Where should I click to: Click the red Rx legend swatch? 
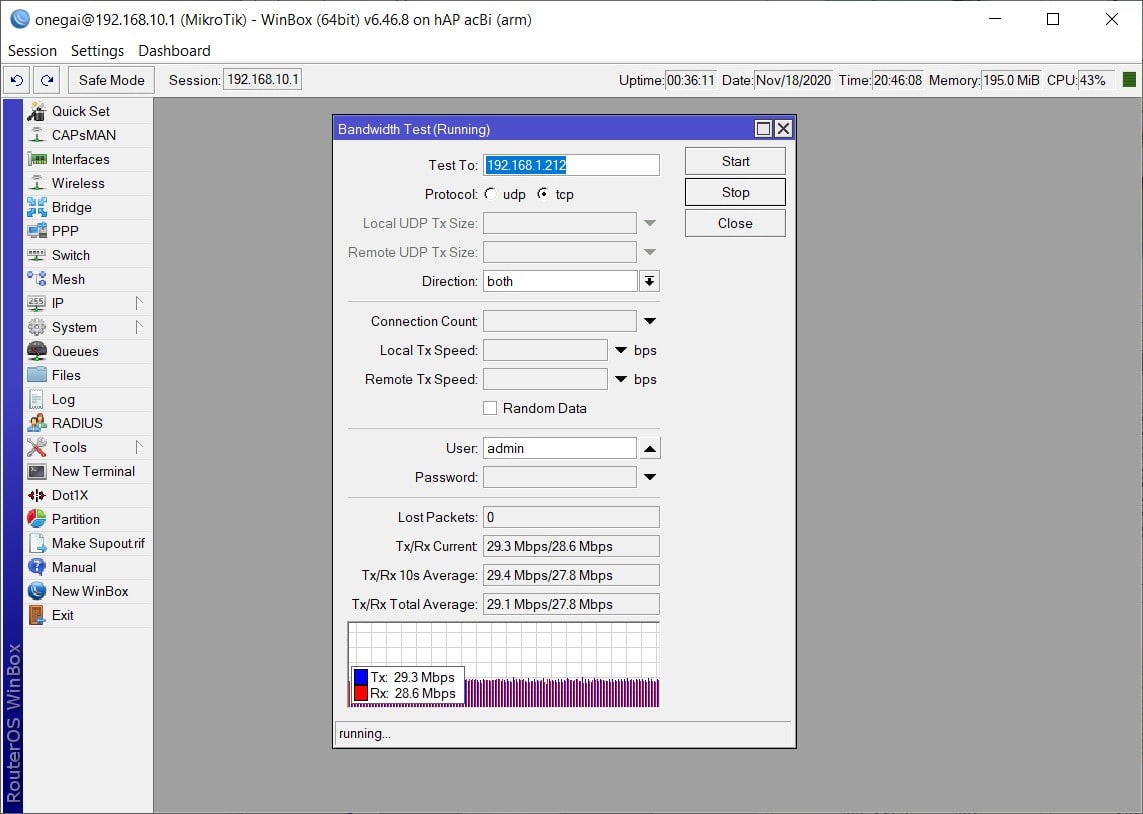pyautogui.click(x=361, y=693)
